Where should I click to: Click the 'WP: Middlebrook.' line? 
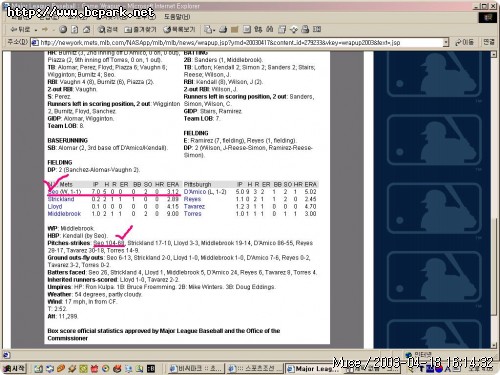(x=71, y=228)
